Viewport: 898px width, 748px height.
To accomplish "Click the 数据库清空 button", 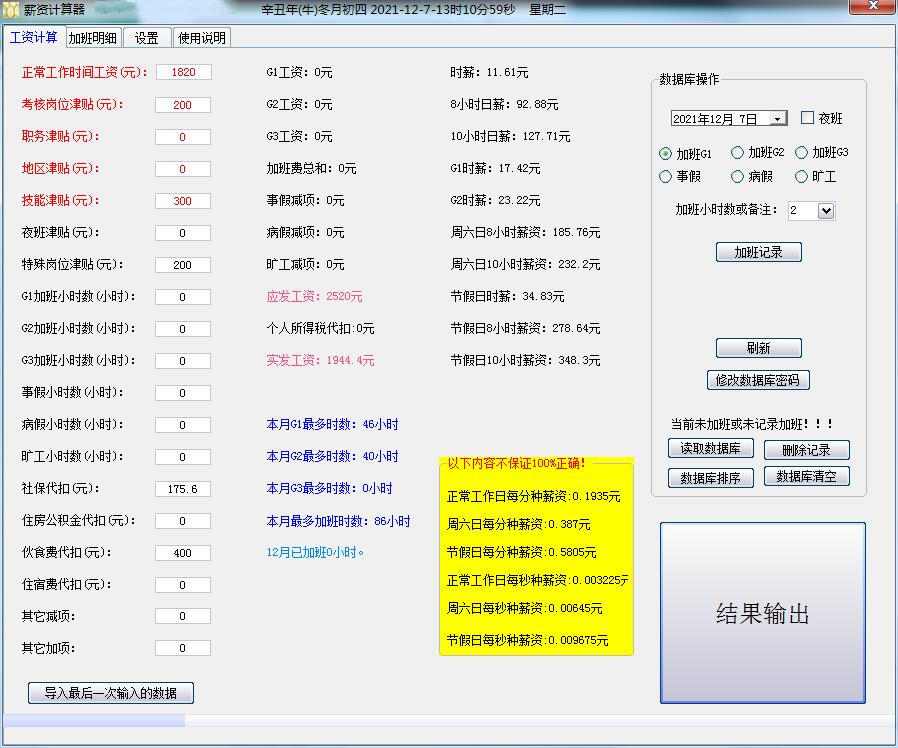I will coord(806,477).
